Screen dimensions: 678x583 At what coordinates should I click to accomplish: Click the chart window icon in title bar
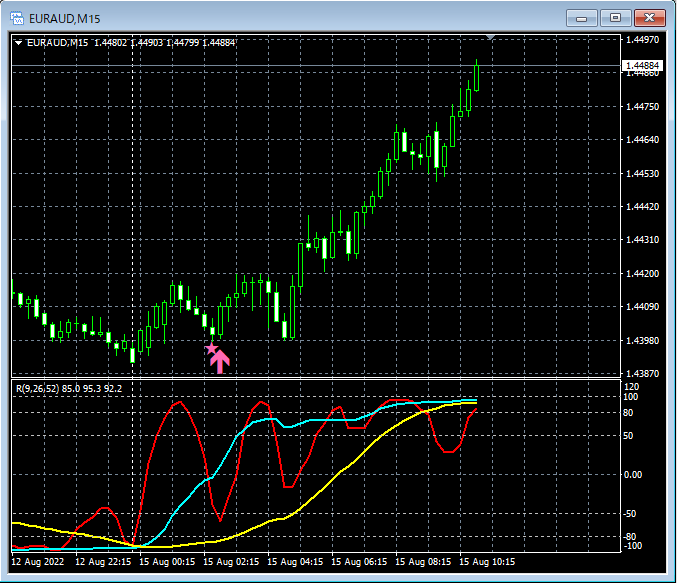[x=17, y=19]
